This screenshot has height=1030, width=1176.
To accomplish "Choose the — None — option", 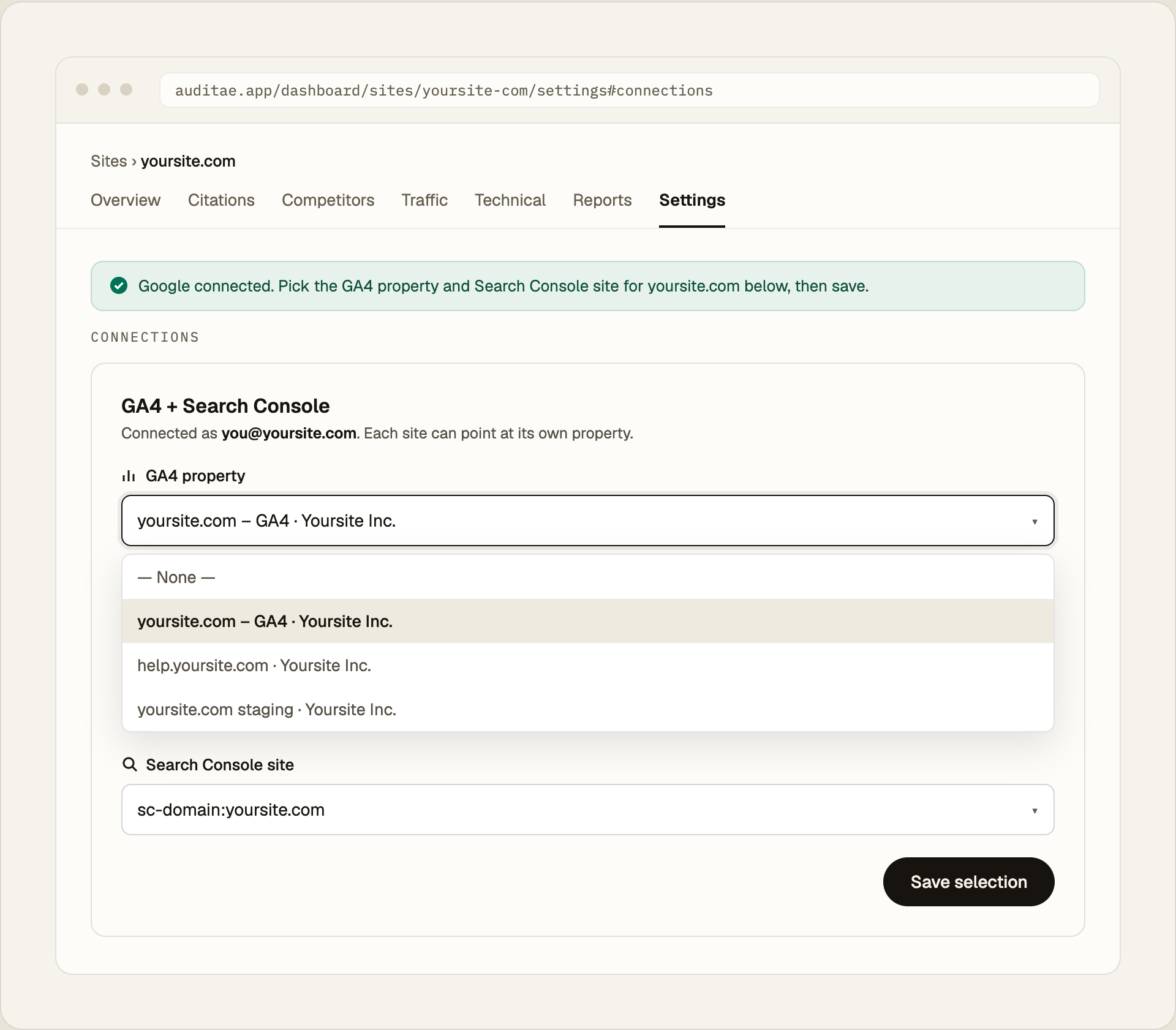I will point(587,577).
